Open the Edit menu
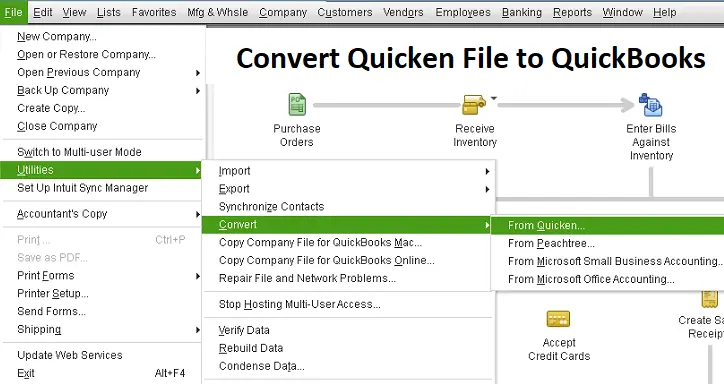This screenshot has height=384, width=724. coord(42,12)
